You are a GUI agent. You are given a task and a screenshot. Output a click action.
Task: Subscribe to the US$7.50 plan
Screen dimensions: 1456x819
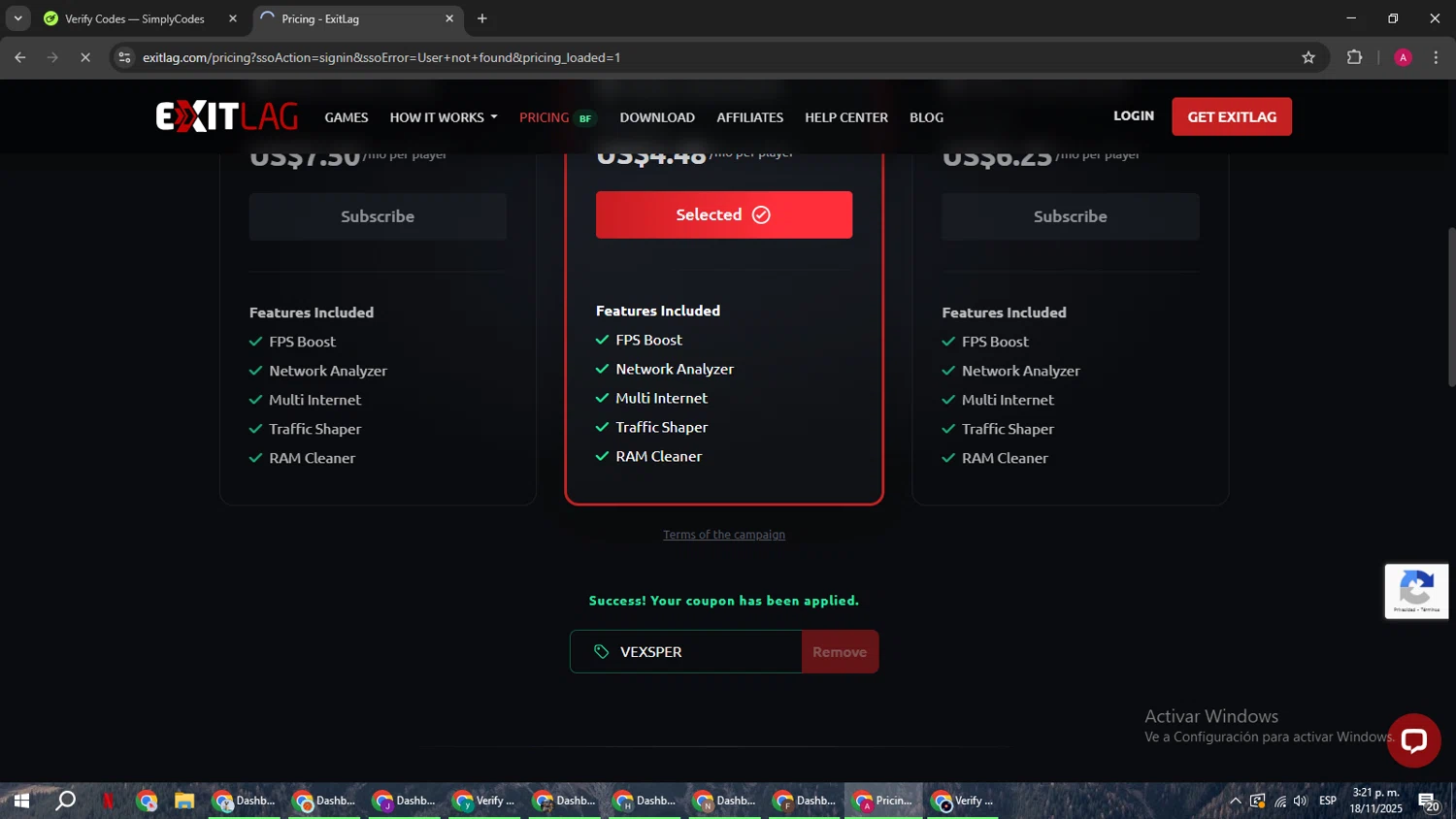(x=378, y=216)
